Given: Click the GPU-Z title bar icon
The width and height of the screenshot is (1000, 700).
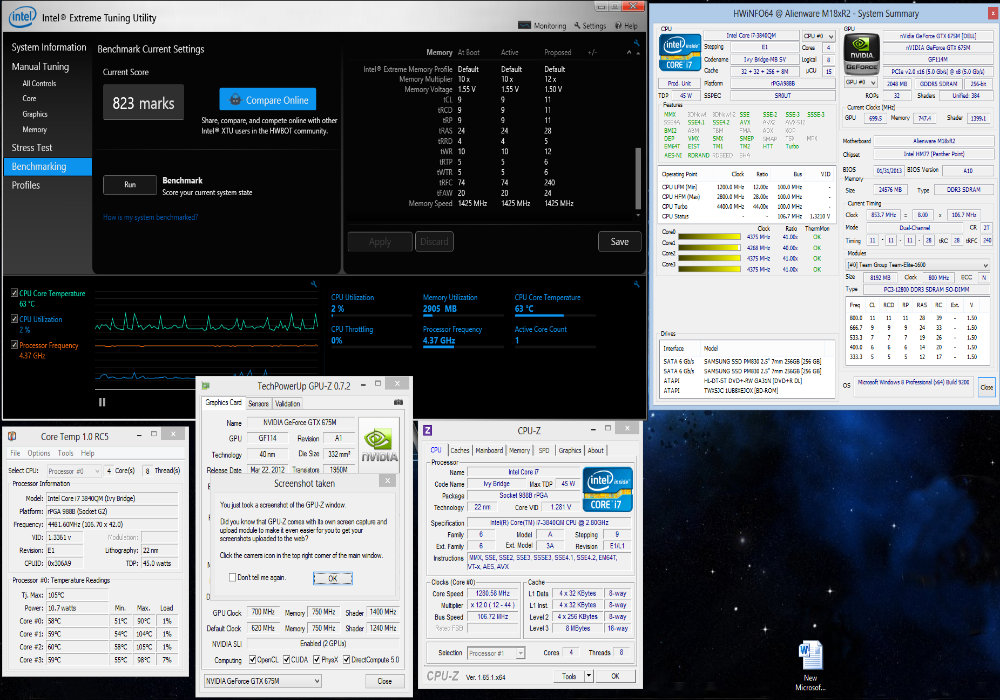Looking at the screenshot, I should tap(205, 386).
